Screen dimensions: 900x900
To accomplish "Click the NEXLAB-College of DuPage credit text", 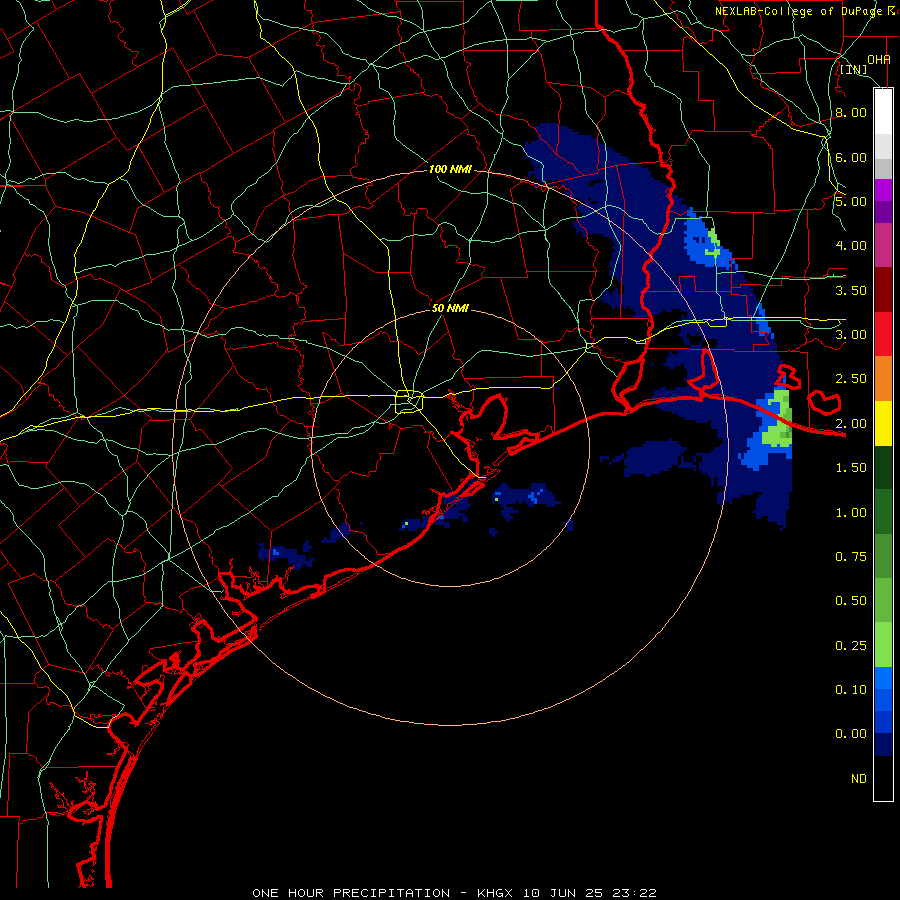I will pyautogui.click(x=807, y=11).
